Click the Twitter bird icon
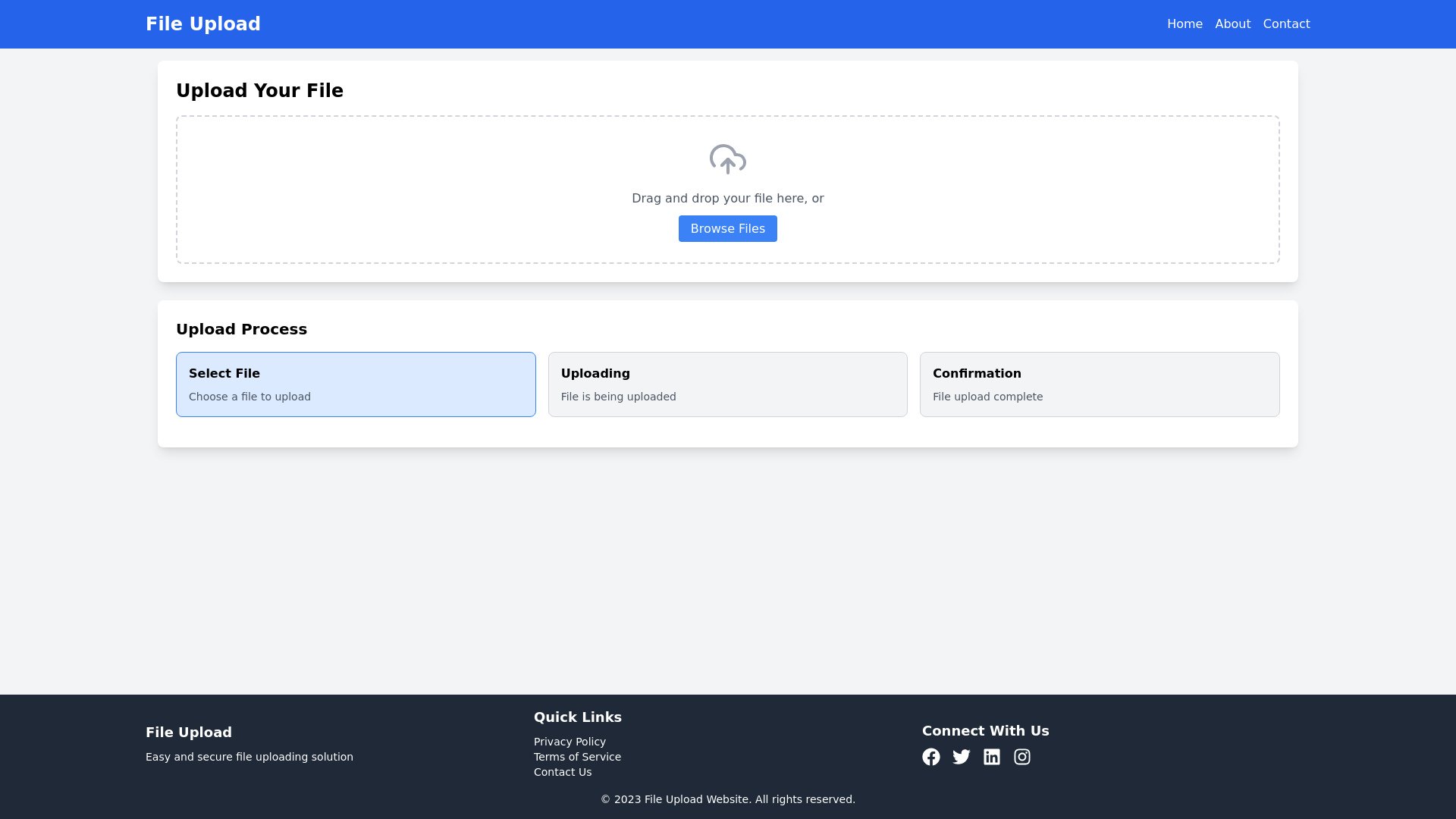Image resolution: width=1456 pixels, height=819 pixels. tap(961, 756)
